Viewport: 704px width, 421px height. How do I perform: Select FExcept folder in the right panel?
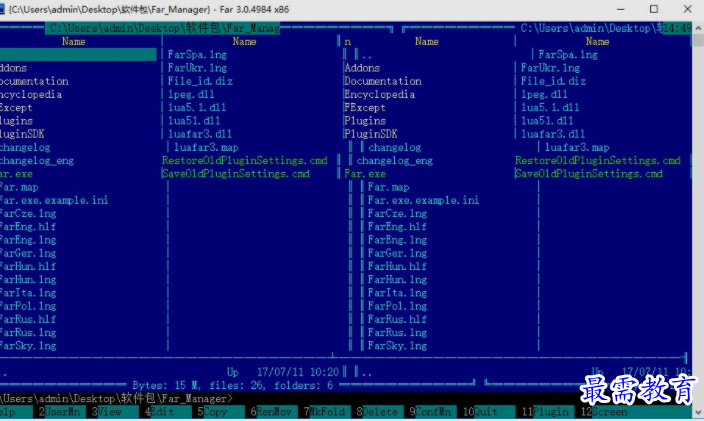point(365,108)
